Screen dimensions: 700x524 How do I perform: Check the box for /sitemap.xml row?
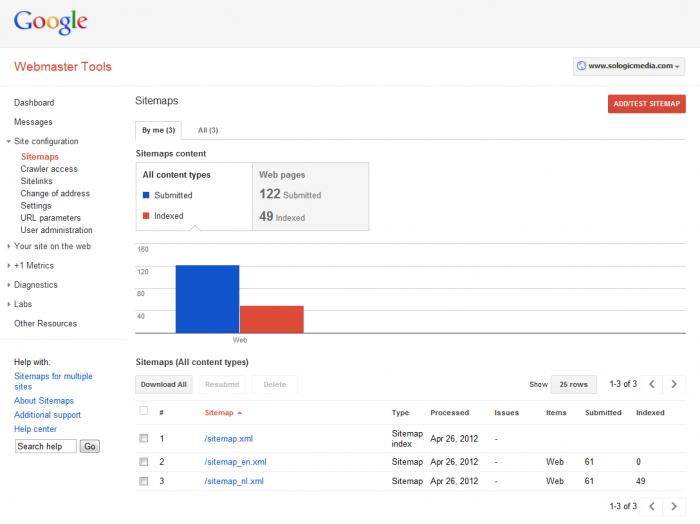[x=144, y=438]
